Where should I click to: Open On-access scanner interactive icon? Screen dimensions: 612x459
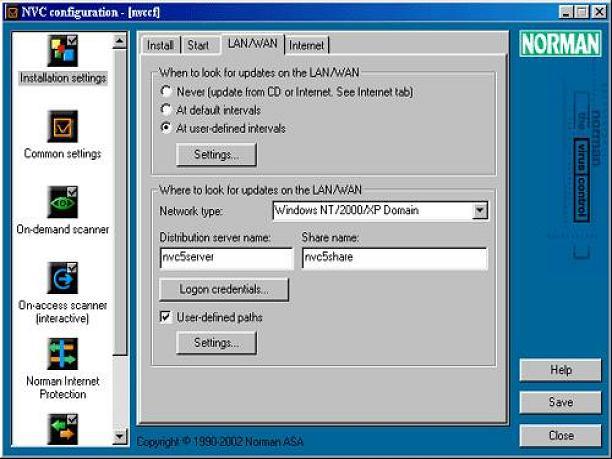pyautogui.click(x=62, y=278)
